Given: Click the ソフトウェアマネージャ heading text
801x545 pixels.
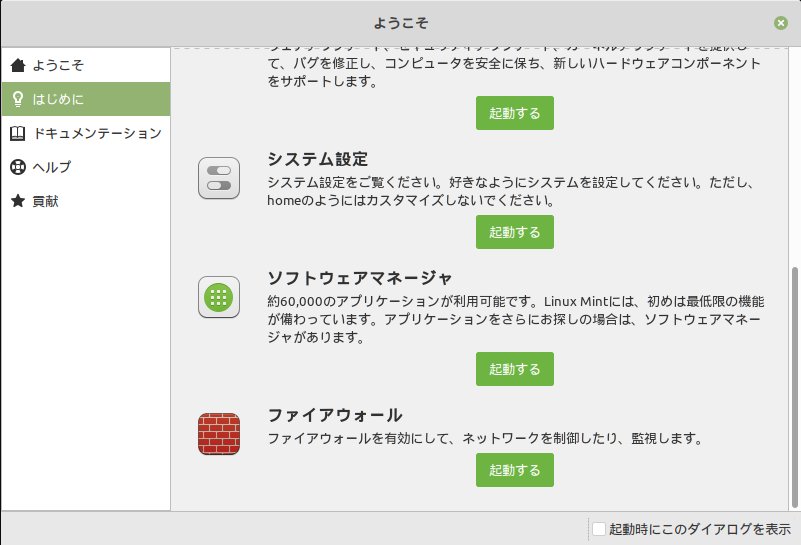Looking at the screenshot, I should coord(360,278).
